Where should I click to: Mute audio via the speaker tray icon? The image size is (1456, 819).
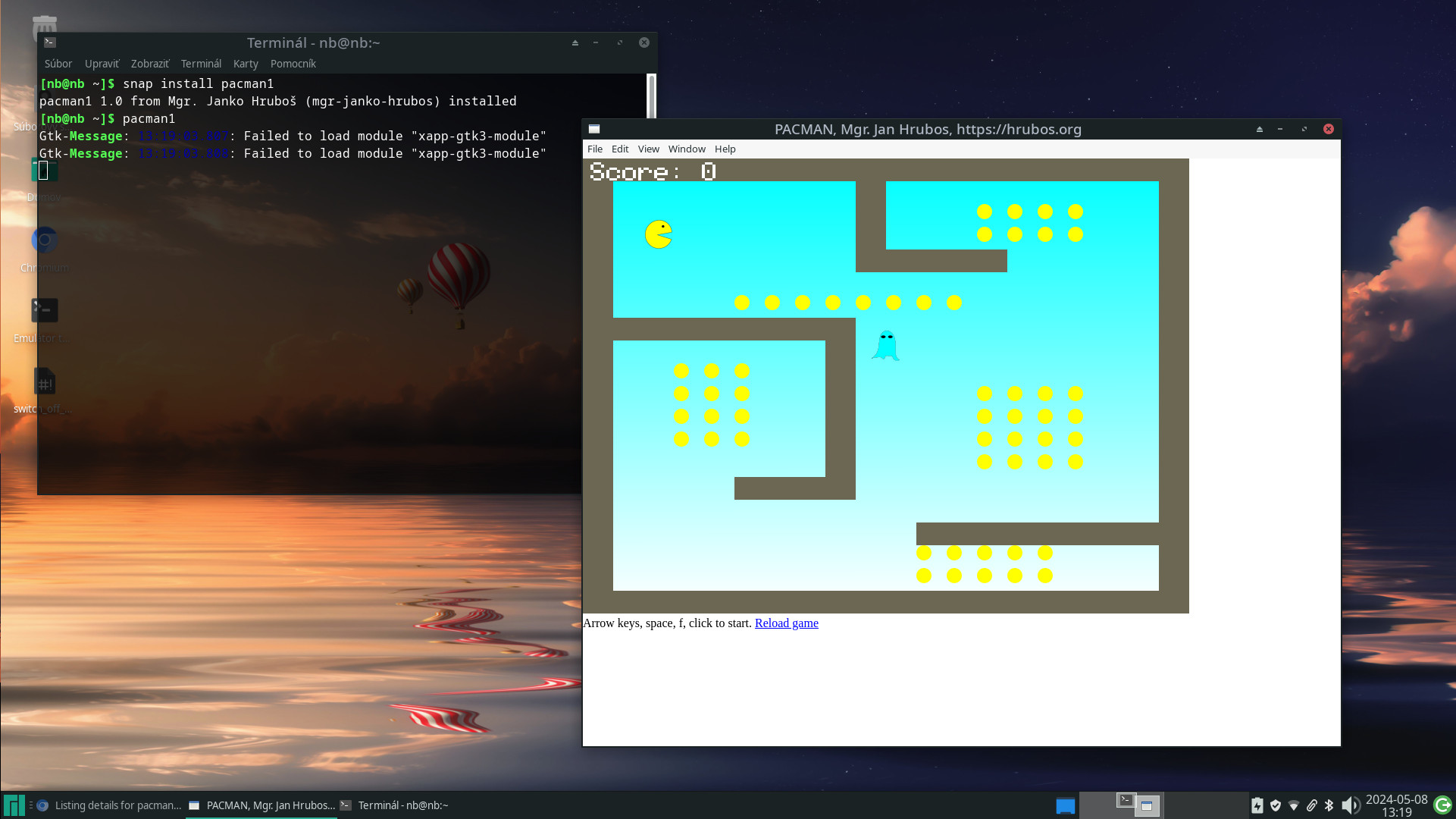click(x=1351, y=805)
